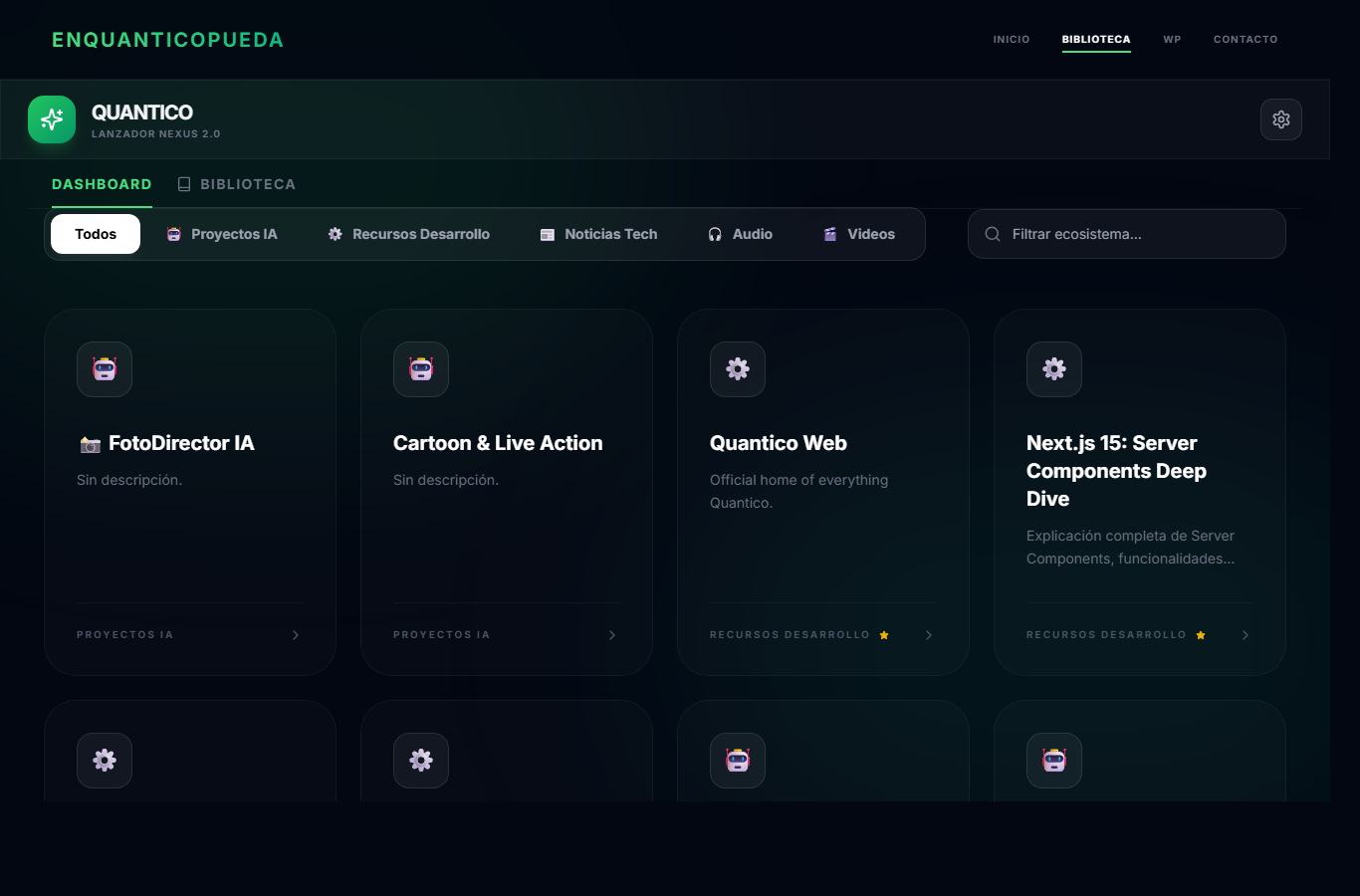Show the Videos category
This screenshot has height=896, width=1360.
pyautogui.click(x=859, y=234)
